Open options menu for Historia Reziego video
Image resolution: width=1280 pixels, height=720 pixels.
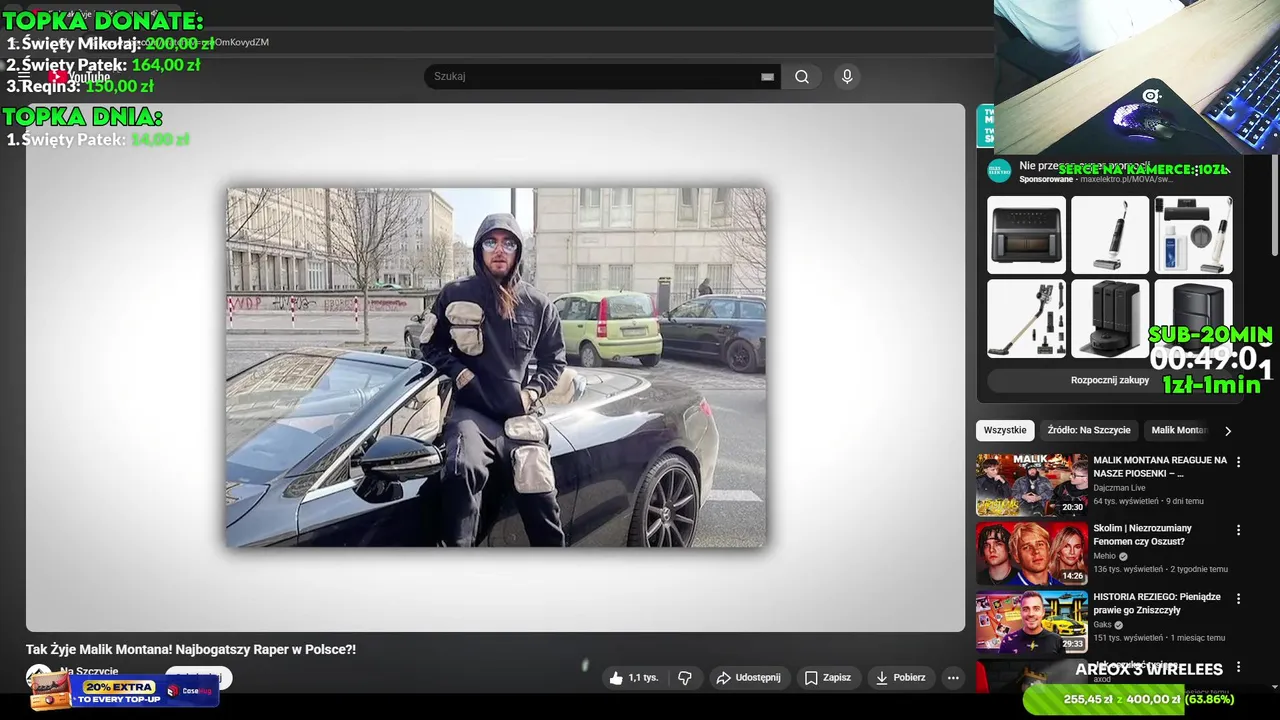pyautogui.click(x=1239, y=599)
